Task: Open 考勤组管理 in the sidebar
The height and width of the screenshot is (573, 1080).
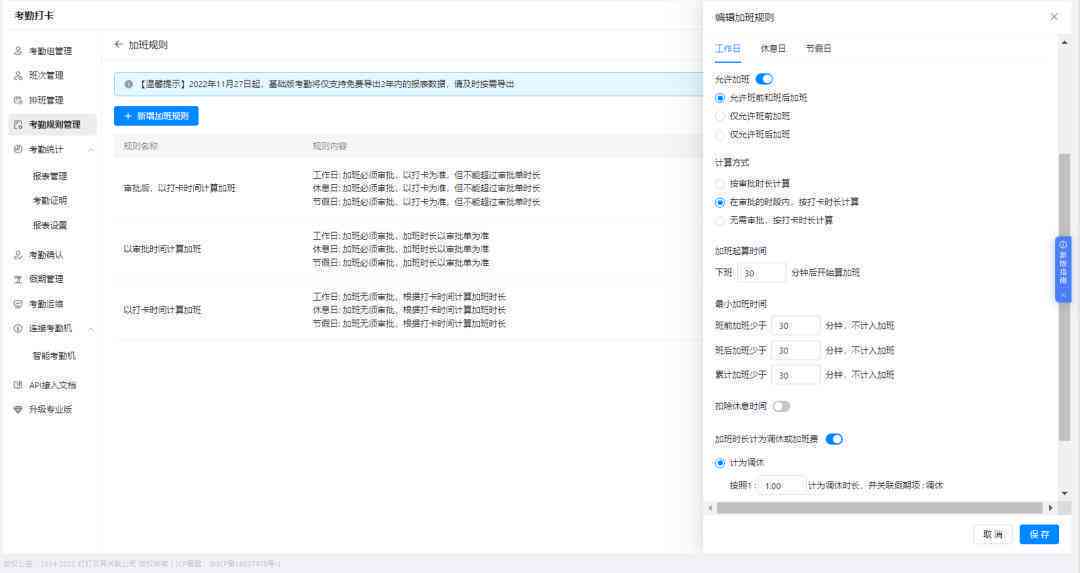Action: click(x=50, y=51)
